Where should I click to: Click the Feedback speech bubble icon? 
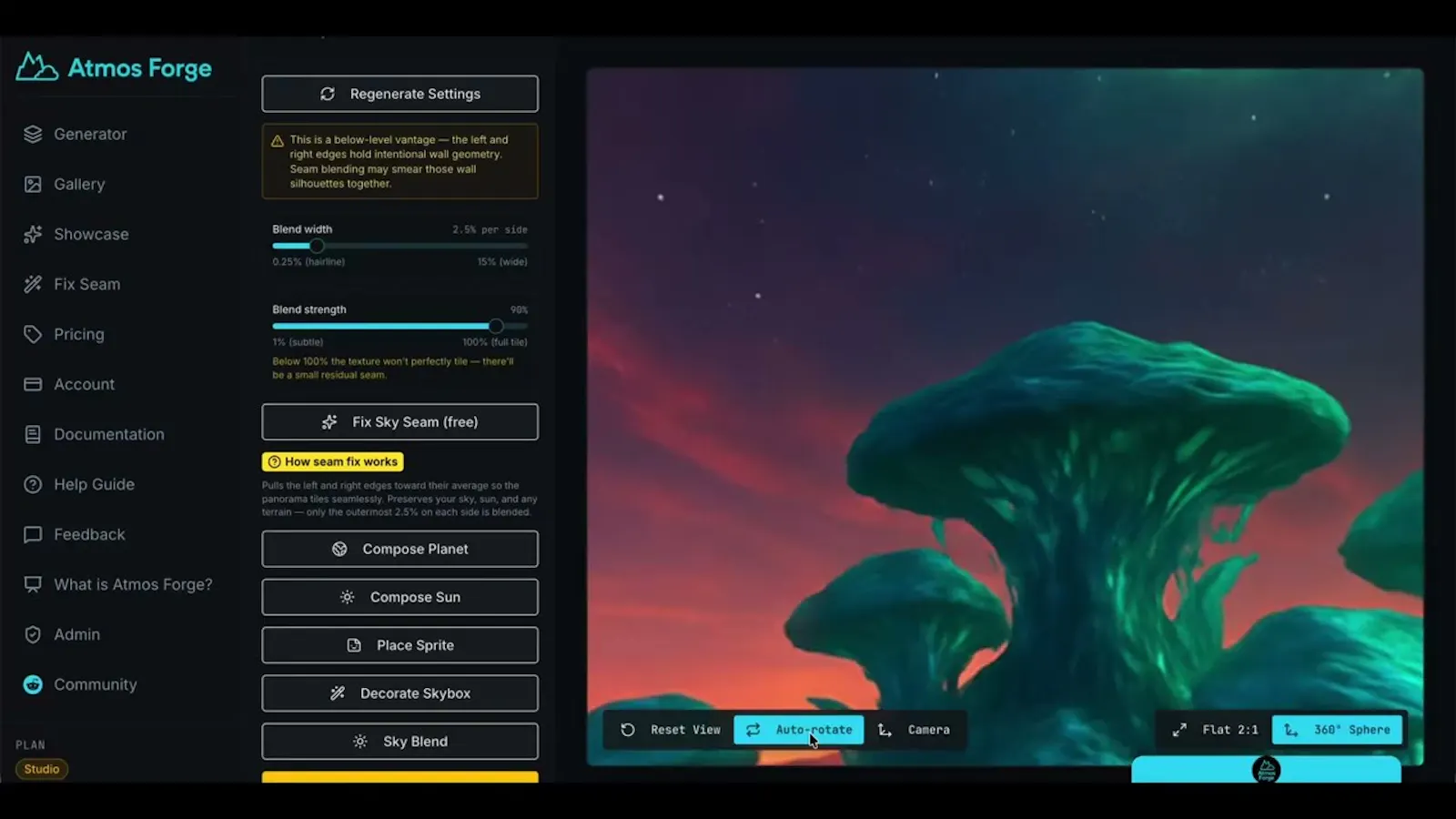coord(33,534)
